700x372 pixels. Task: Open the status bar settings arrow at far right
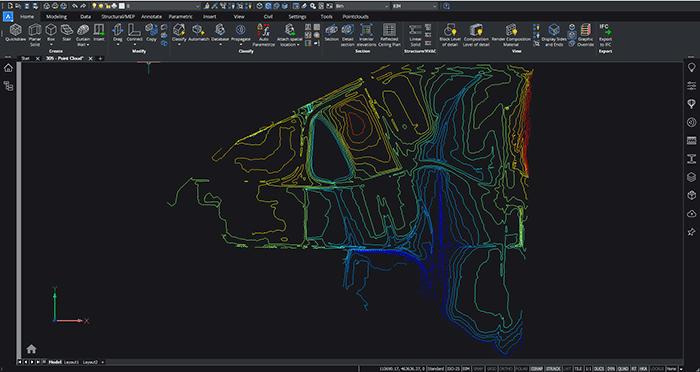coord(681,369)
